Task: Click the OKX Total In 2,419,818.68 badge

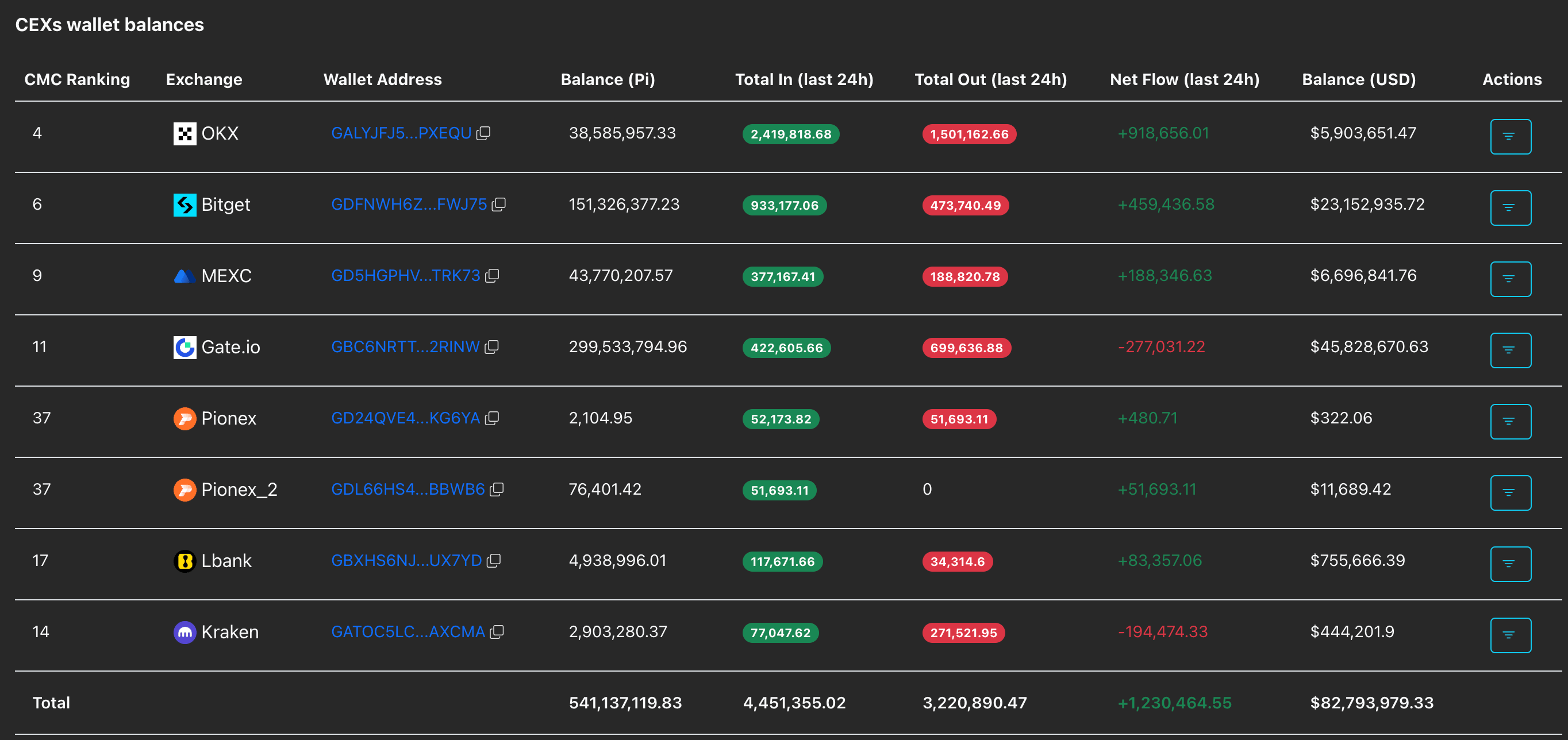Action: pos(790,134)
